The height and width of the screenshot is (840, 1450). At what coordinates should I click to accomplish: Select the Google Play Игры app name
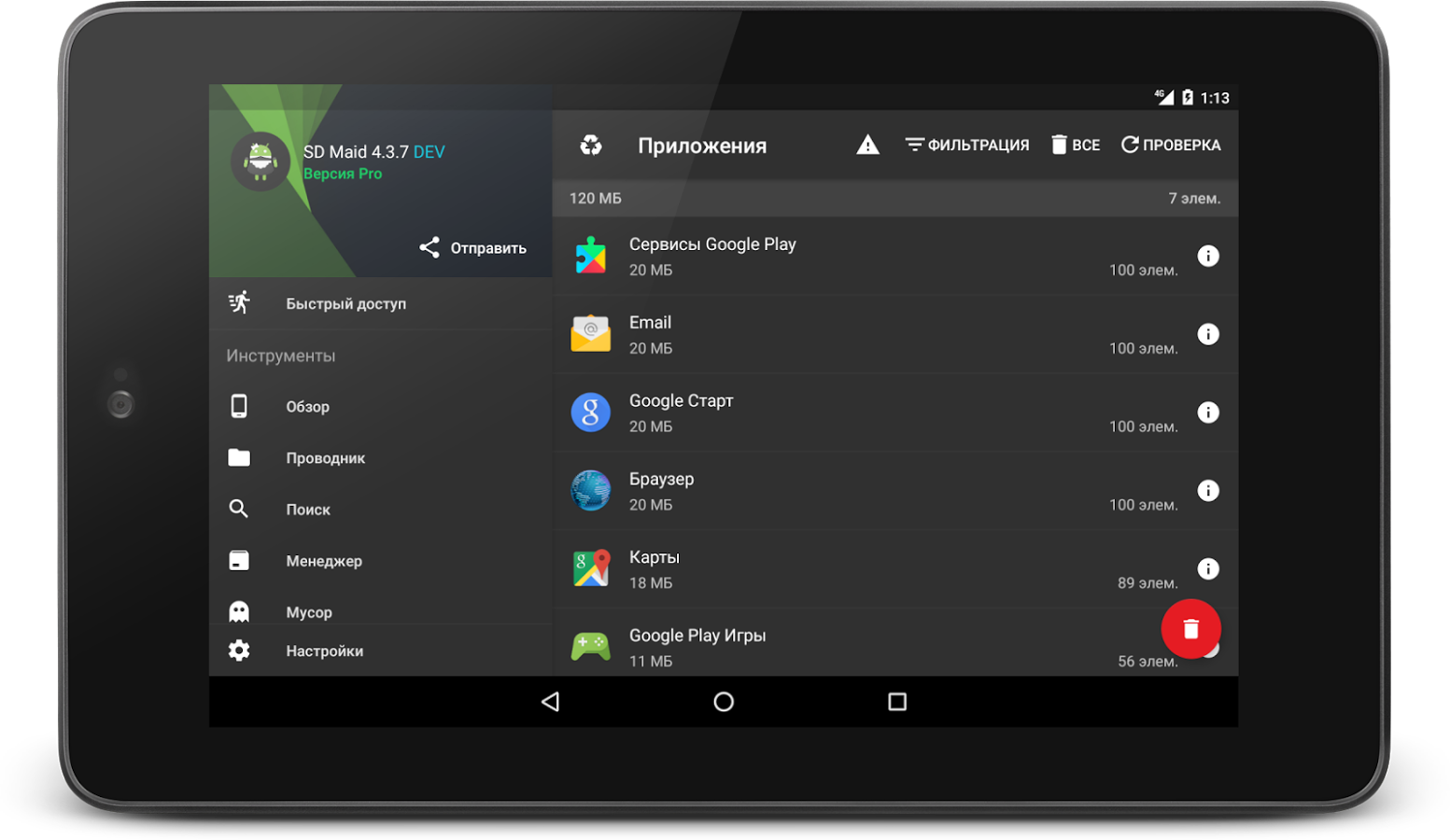697,636
